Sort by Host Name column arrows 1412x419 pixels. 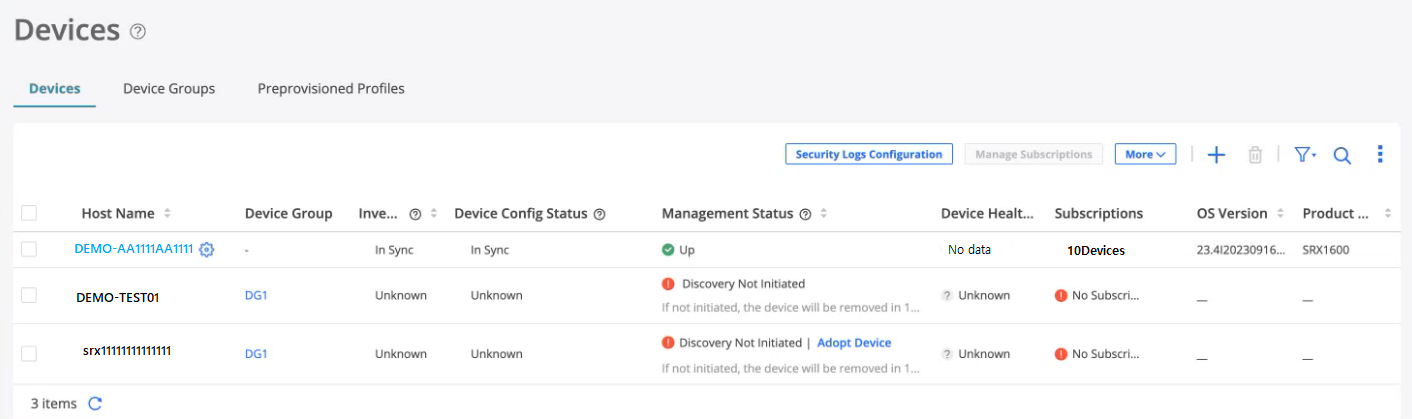167,214
